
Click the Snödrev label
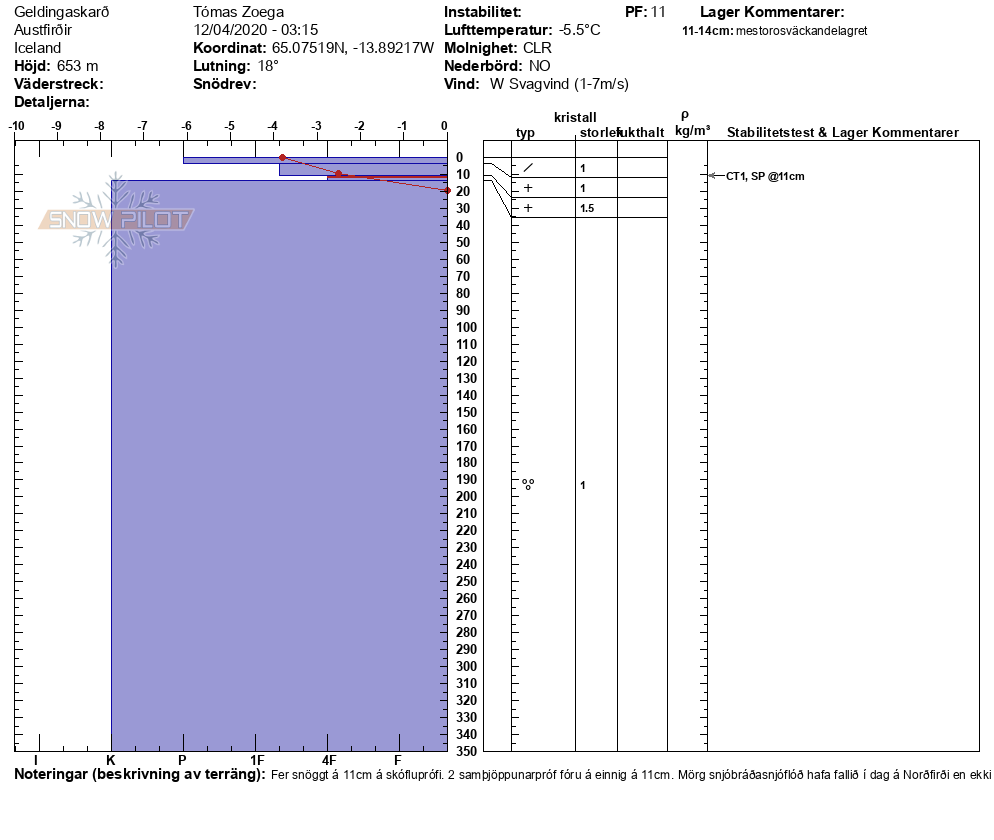(224, 84)
